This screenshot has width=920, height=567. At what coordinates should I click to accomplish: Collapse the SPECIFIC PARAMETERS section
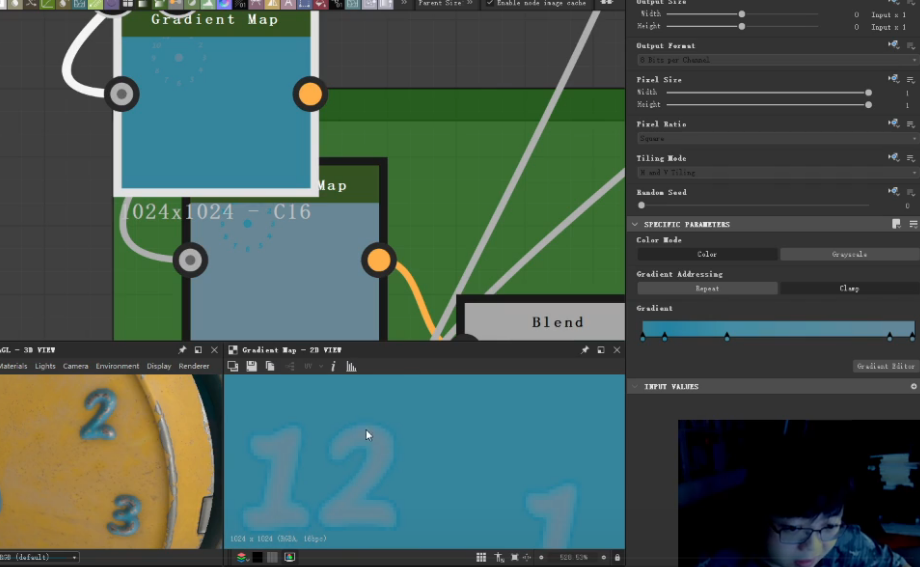click(635, 224)
